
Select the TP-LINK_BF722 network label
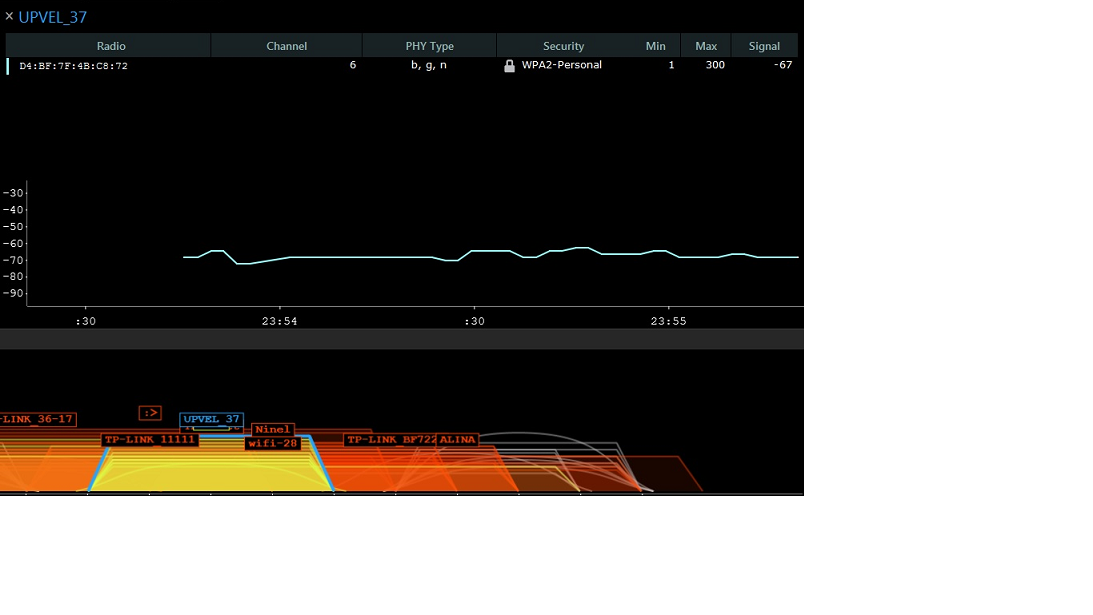point(390,440)
